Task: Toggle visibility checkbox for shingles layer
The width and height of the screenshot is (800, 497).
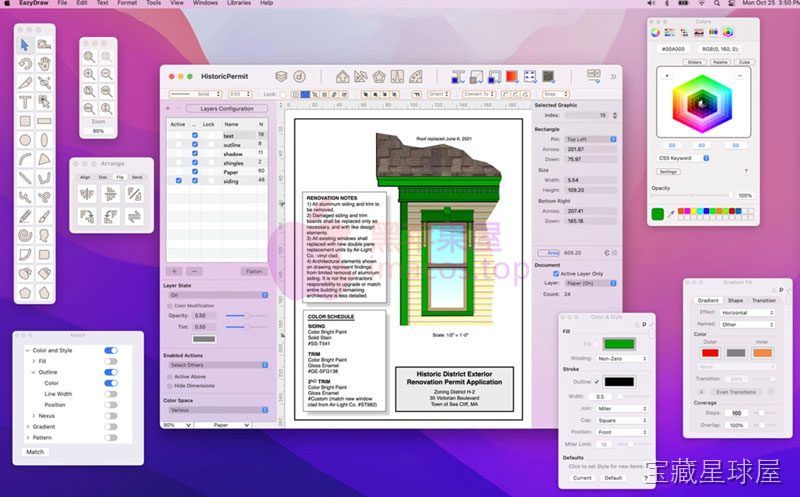Action: (194, 163)
